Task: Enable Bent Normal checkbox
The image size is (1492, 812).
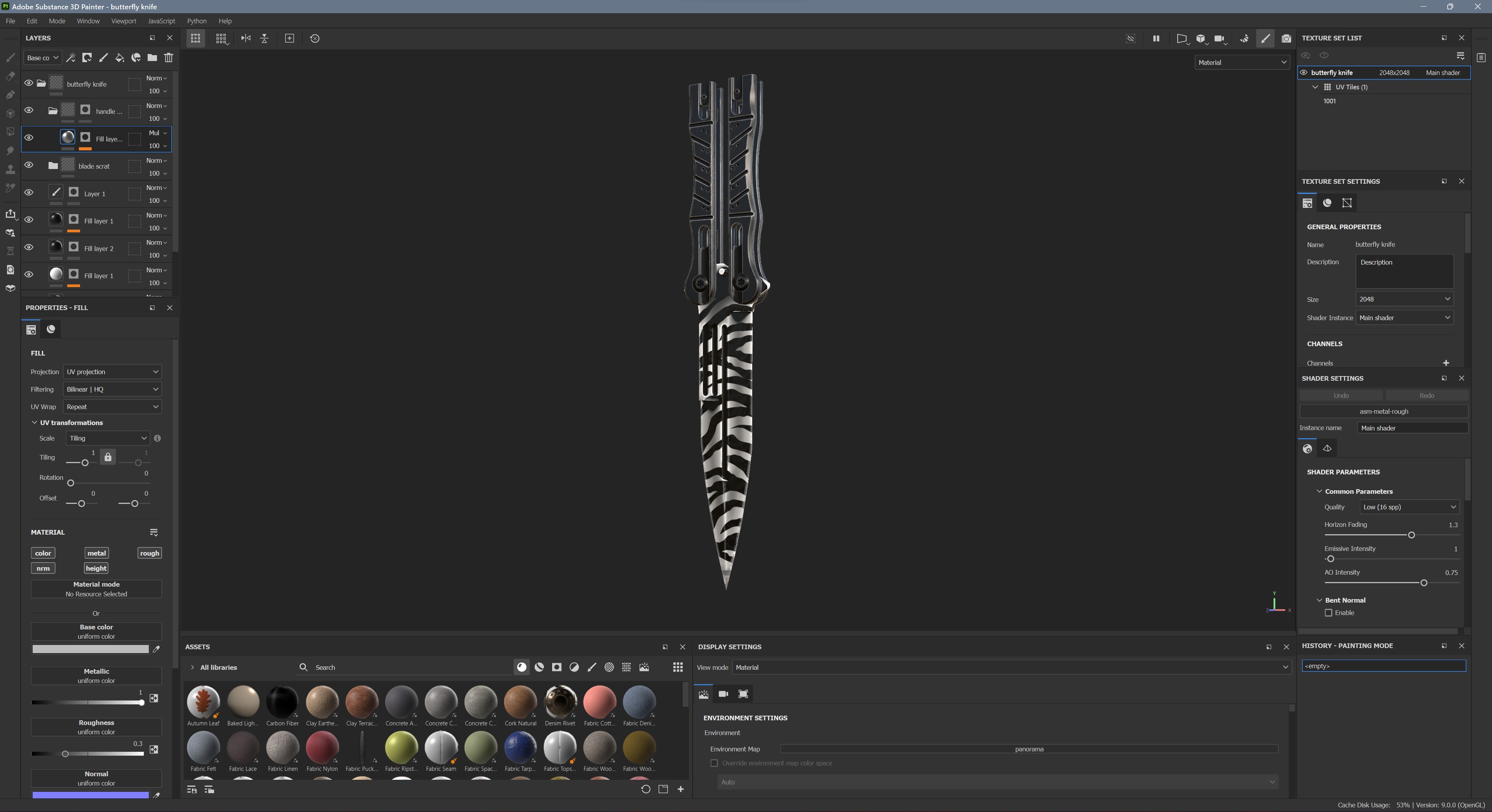Action: click(1329, 613)
